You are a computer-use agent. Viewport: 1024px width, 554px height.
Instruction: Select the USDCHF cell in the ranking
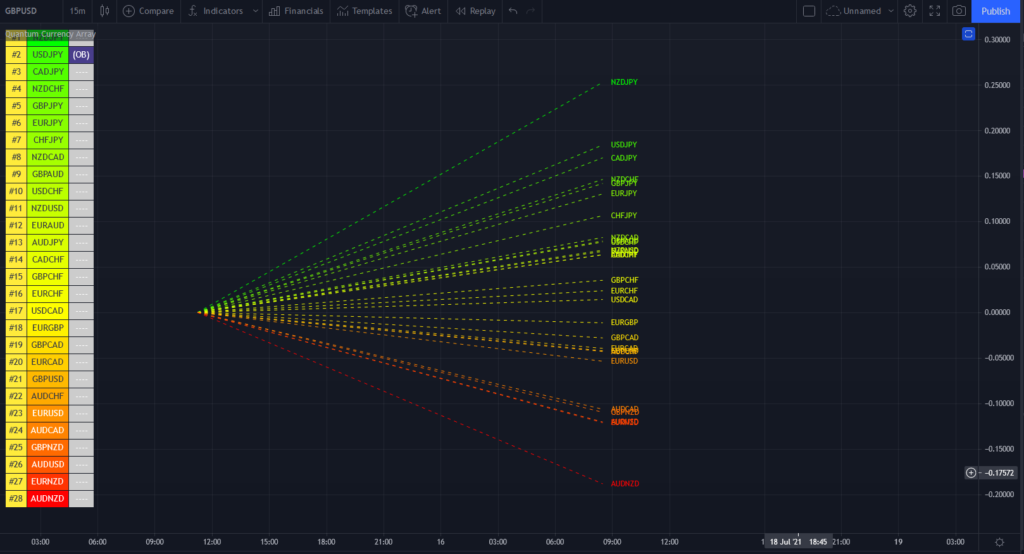48,191
